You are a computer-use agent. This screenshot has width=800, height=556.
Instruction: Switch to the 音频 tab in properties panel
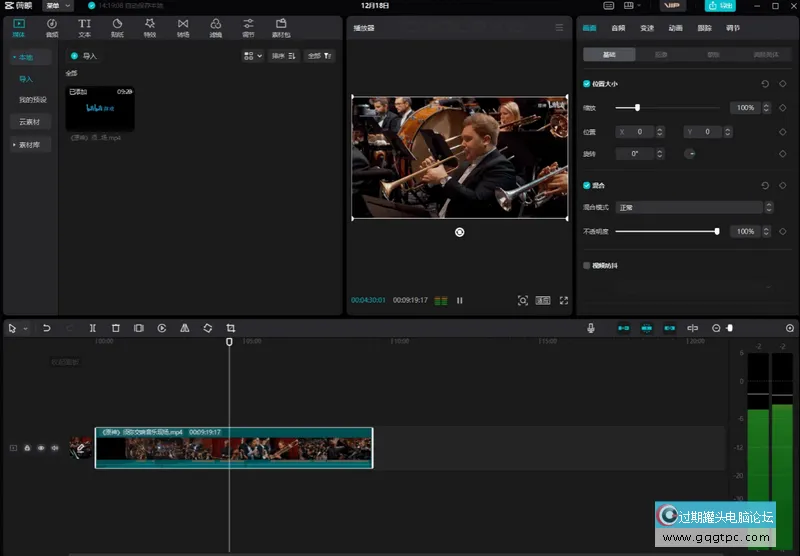point(618,28)
